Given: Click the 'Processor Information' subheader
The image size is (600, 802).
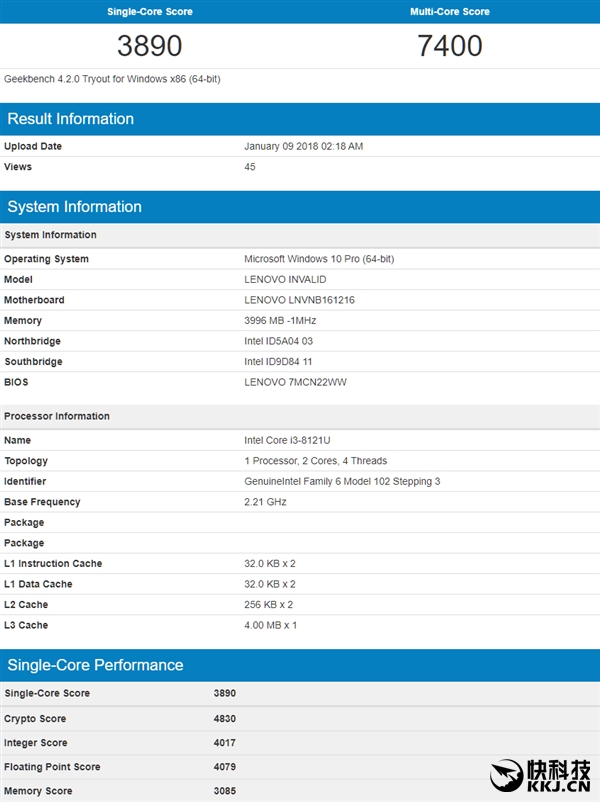Looking at the screenshot, I should point(300,416).
